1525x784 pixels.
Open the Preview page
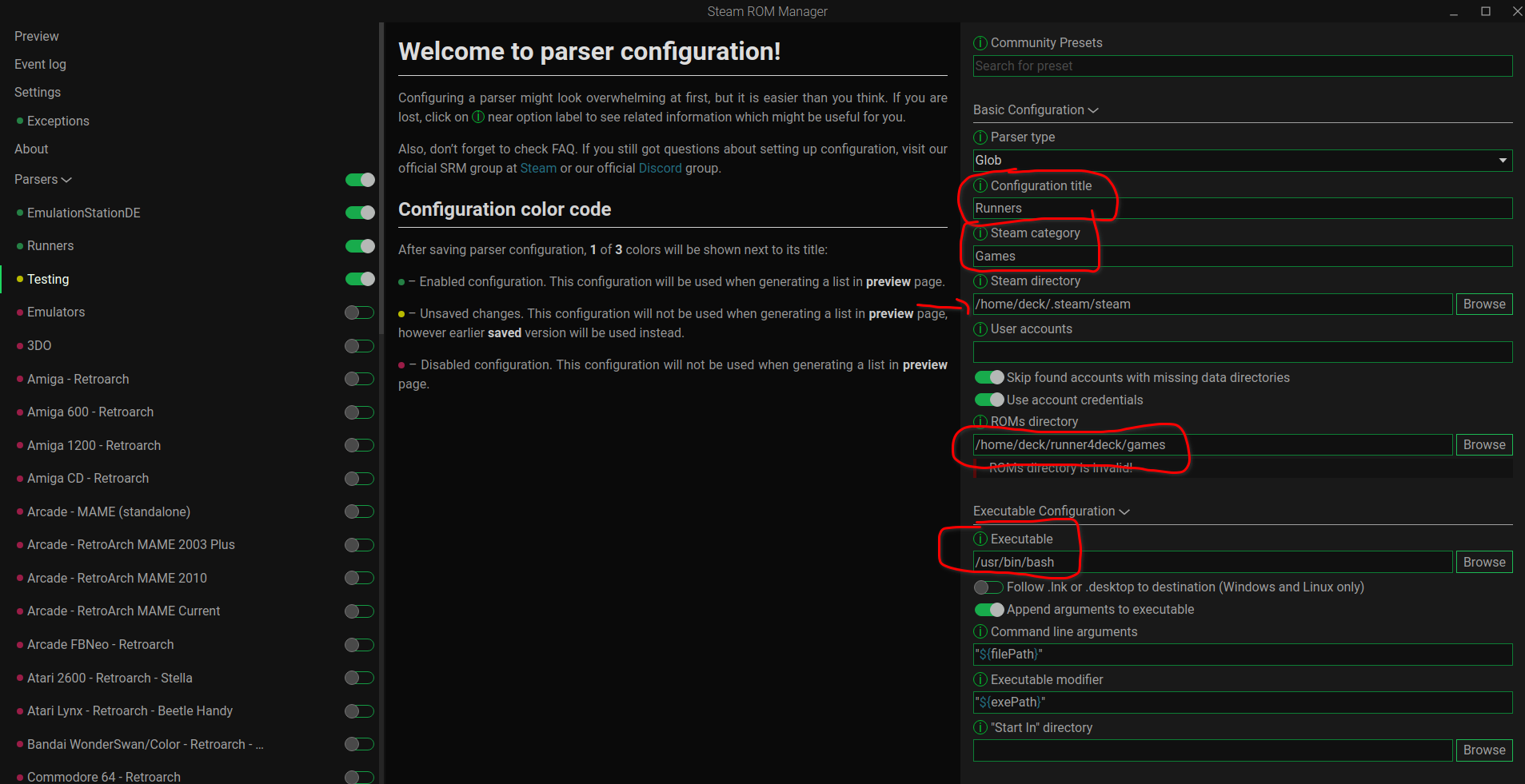pyautogui.click(x=37, y=37)
